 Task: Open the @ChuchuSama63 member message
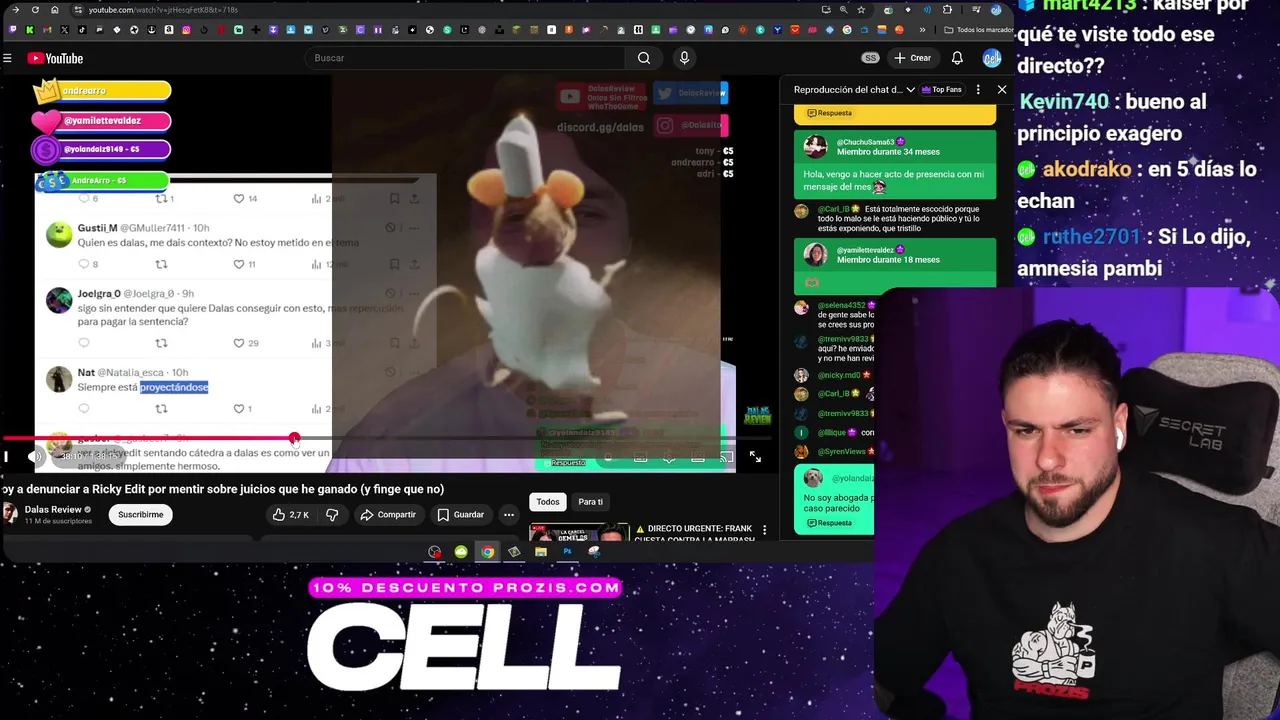pos(895,165)
